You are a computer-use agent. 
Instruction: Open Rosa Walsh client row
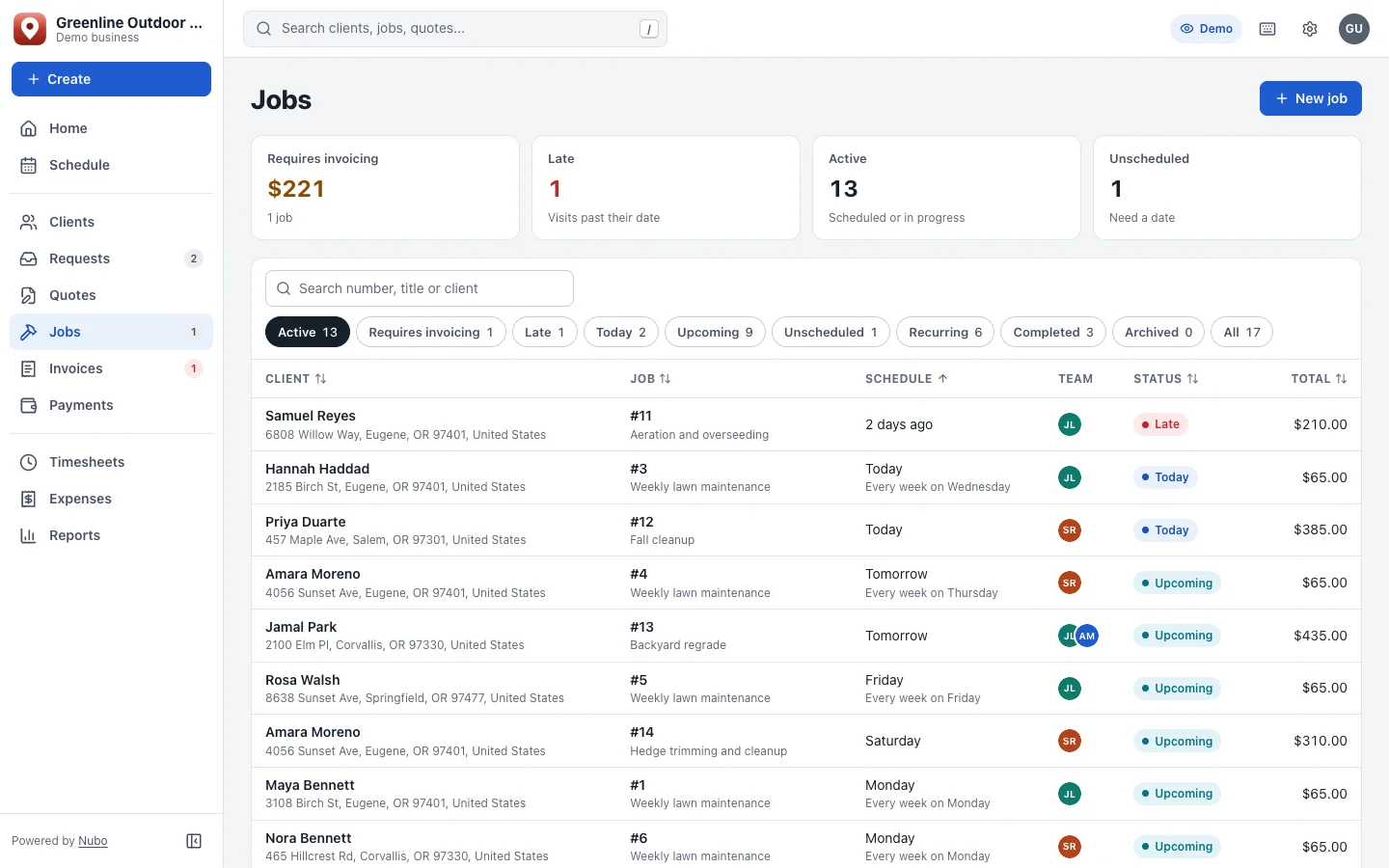806,689
